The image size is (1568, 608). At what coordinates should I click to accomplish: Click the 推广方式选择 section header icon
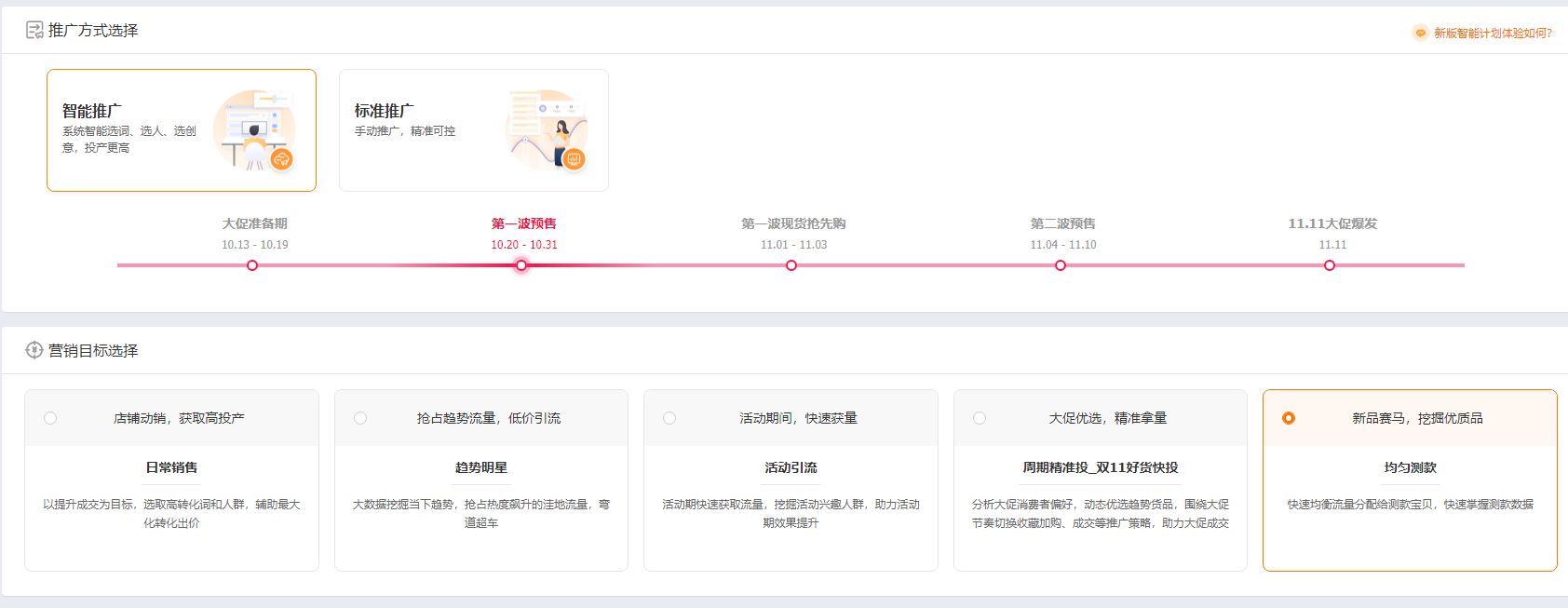click(34, 31)
